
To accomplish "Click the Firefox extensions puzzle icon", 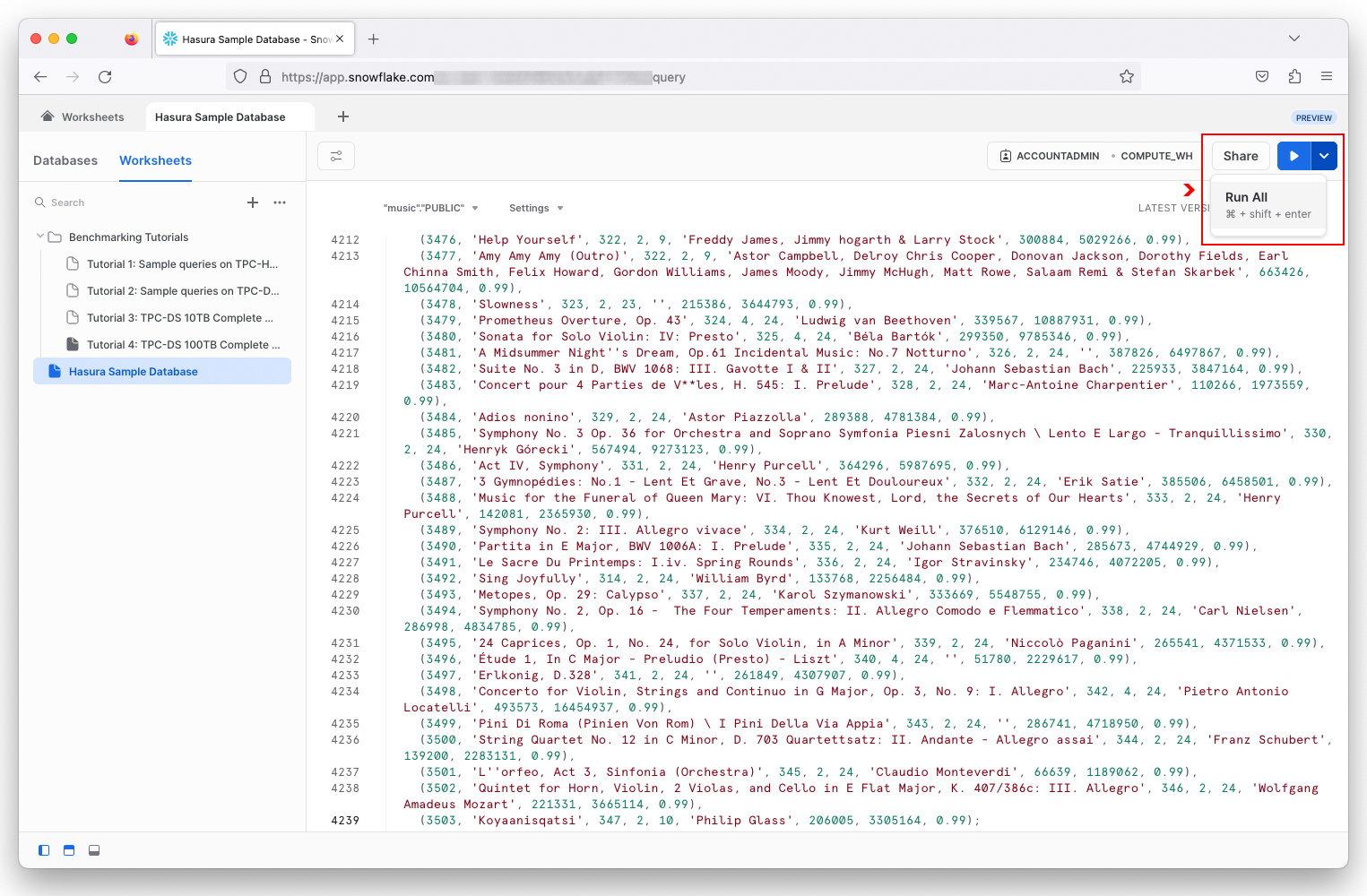I will coord(1294,76).
